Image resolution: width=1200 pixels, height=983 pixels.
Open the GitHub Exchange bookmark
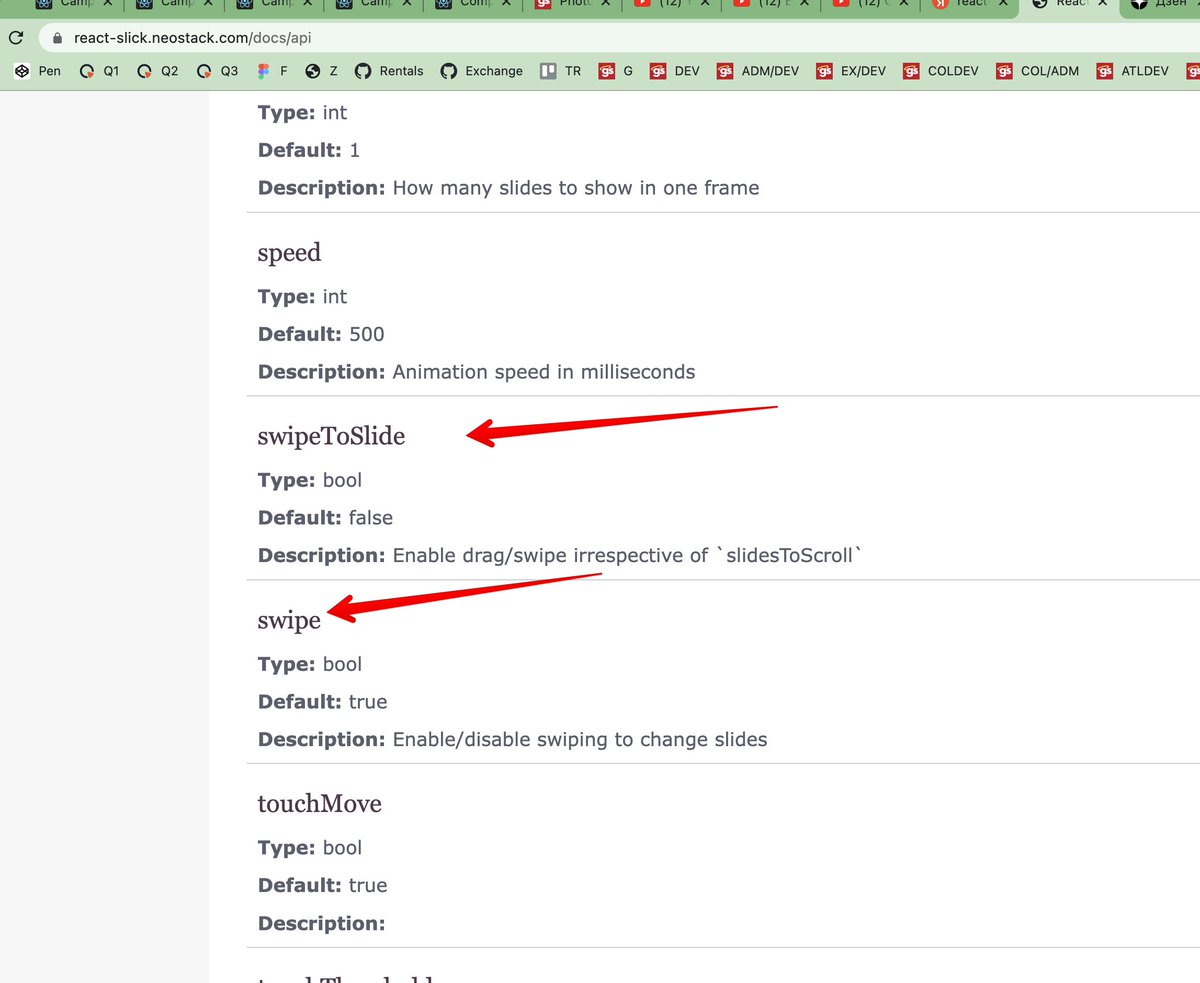[482, 71]
